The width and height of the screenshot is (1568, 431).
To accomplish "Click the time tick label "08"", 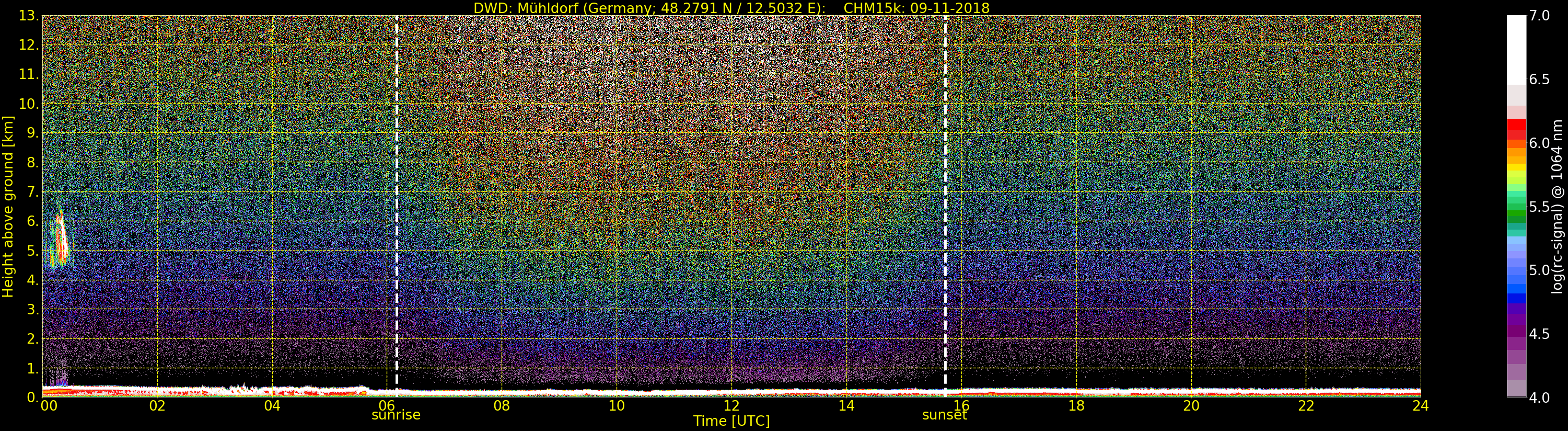I will tap(502, 405).
